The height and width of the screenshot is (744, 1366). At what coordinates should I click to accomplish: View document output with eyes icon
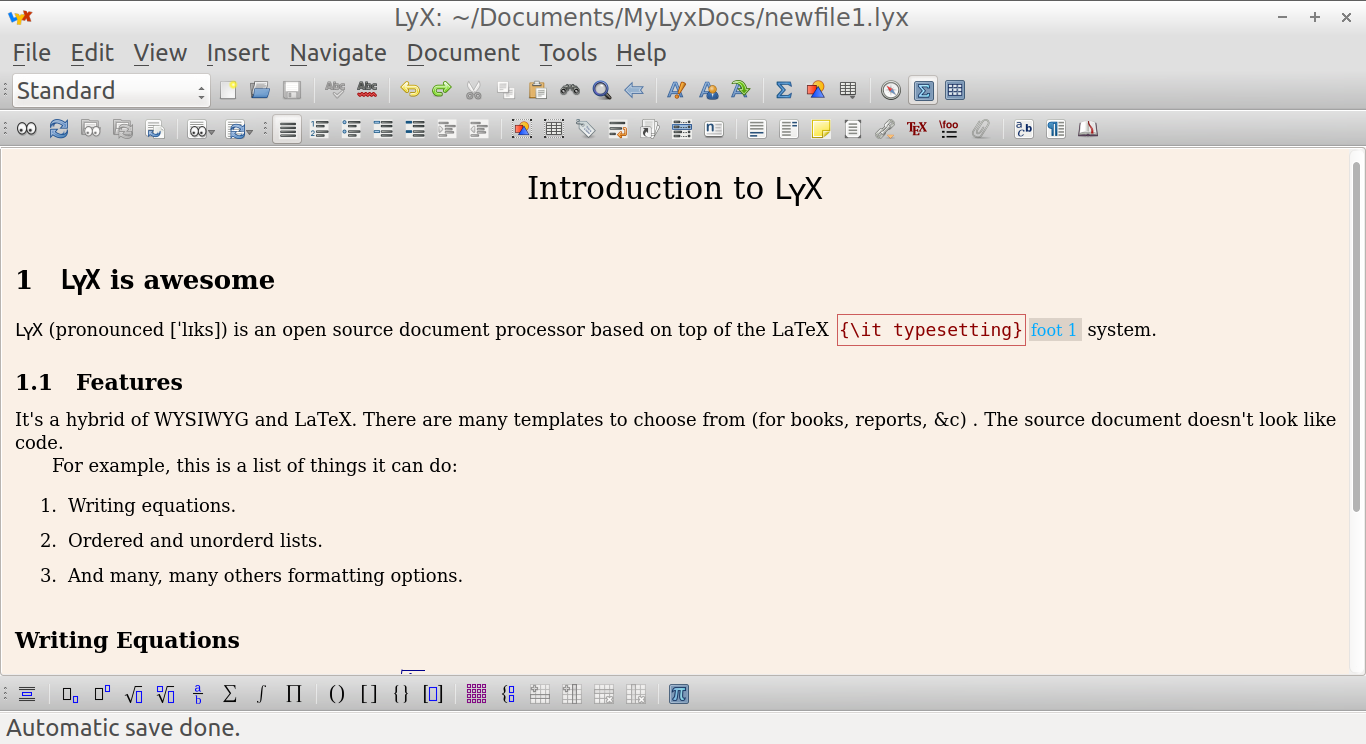27,129
